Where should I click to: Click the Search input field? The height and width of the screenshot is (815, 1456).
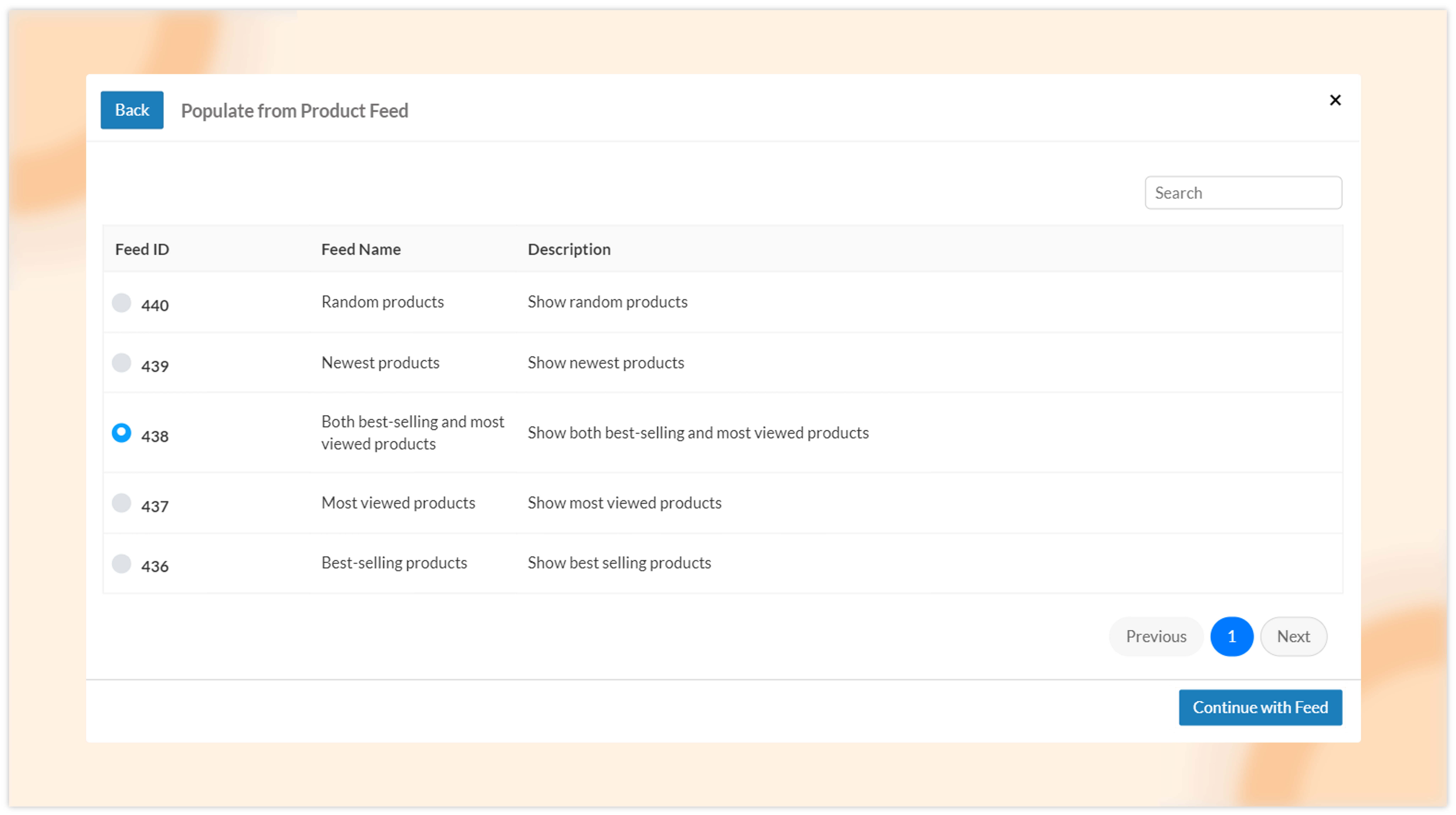[1243, 192]
